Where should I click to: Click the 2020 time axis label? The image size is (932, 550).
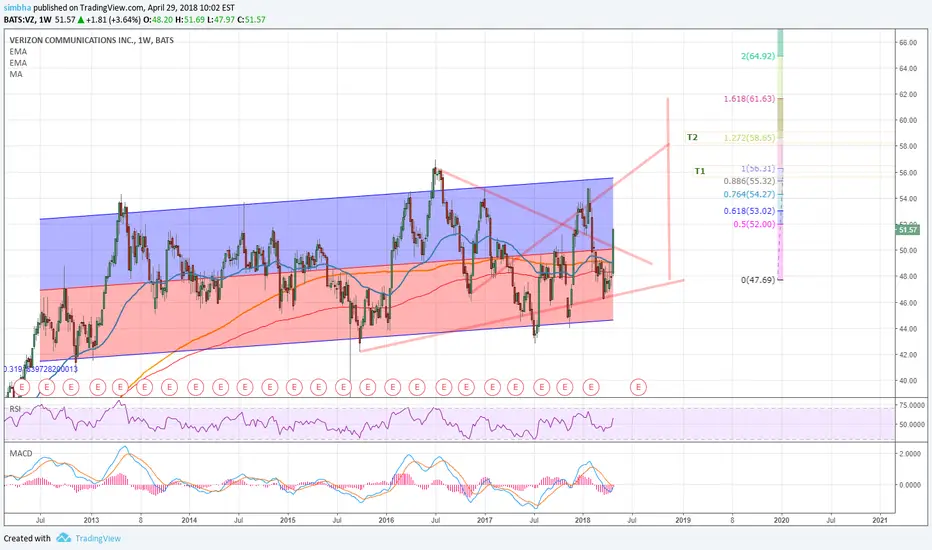781,520
